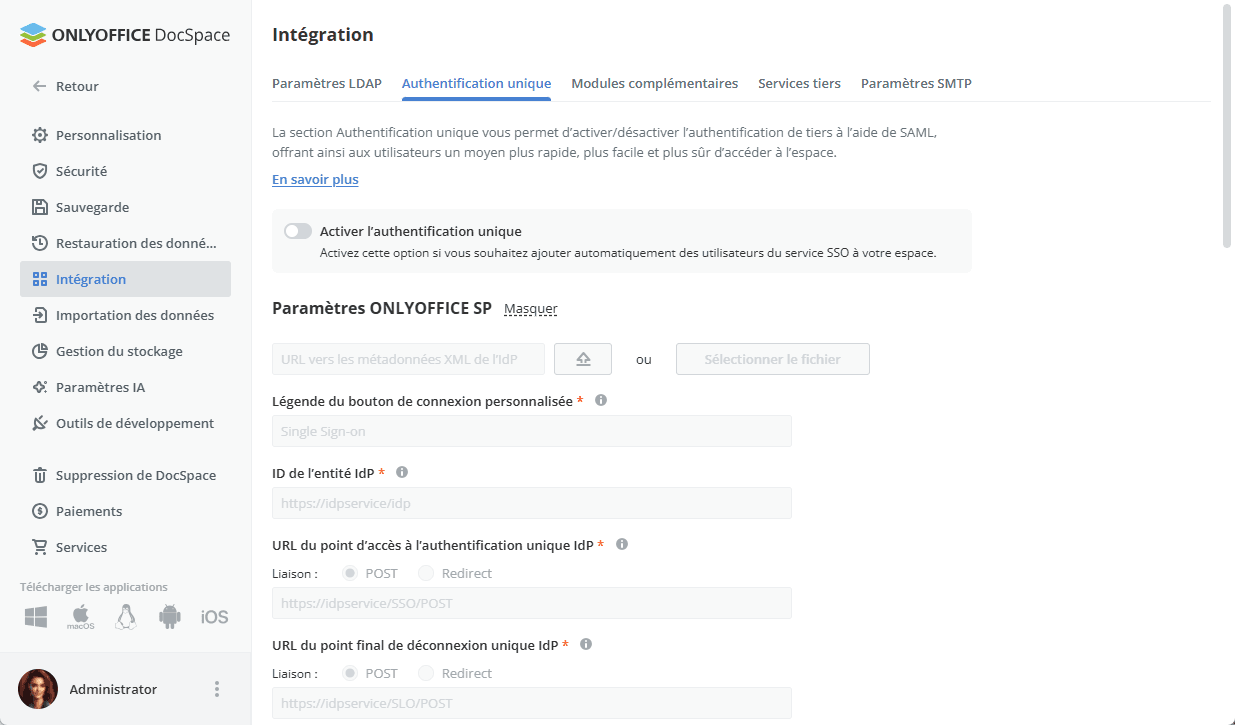Download the Windows desktop app

tap(35, 617)
